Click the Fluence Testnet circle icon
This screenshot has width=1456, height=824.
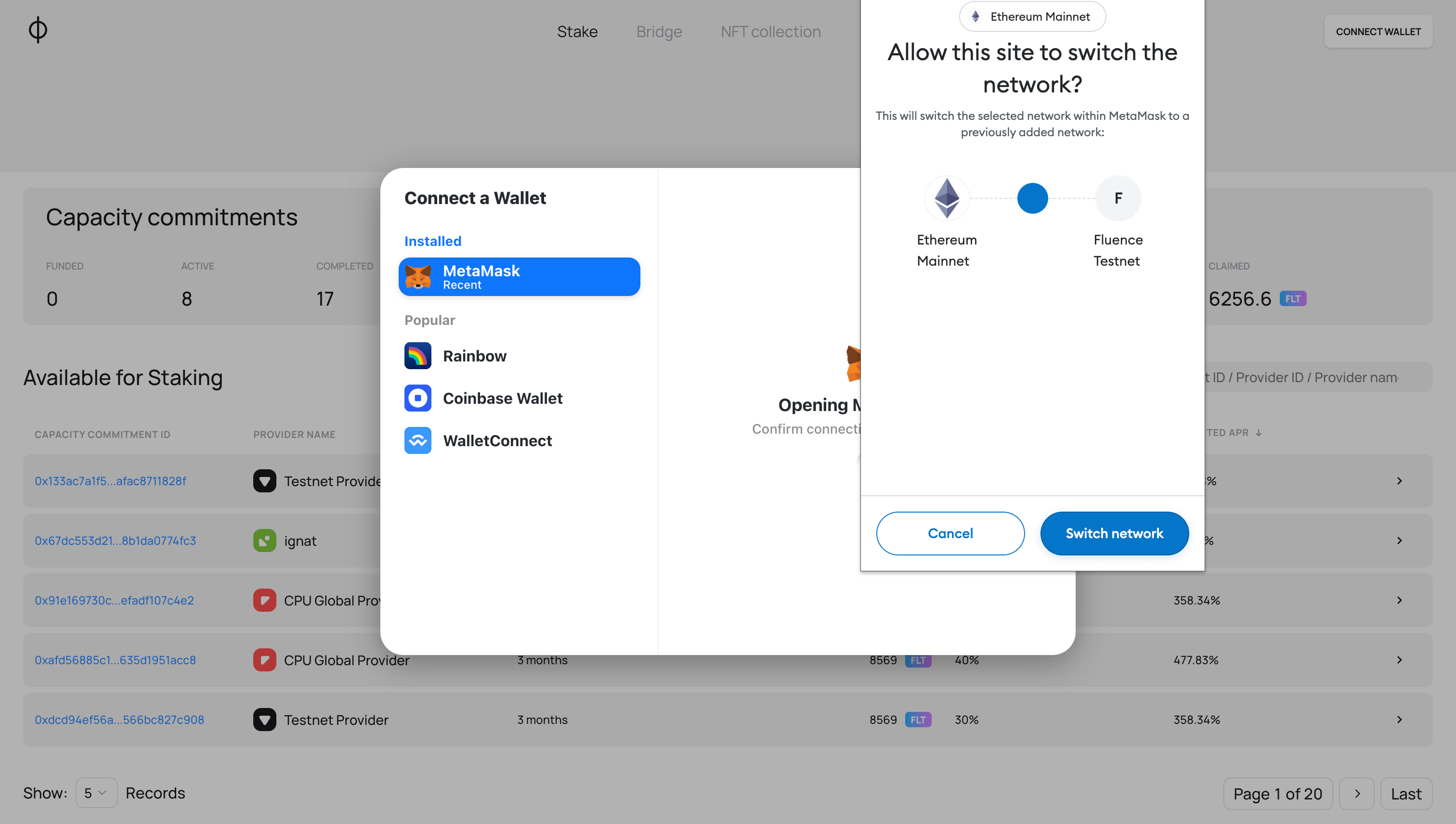[x=1118, y=198]
